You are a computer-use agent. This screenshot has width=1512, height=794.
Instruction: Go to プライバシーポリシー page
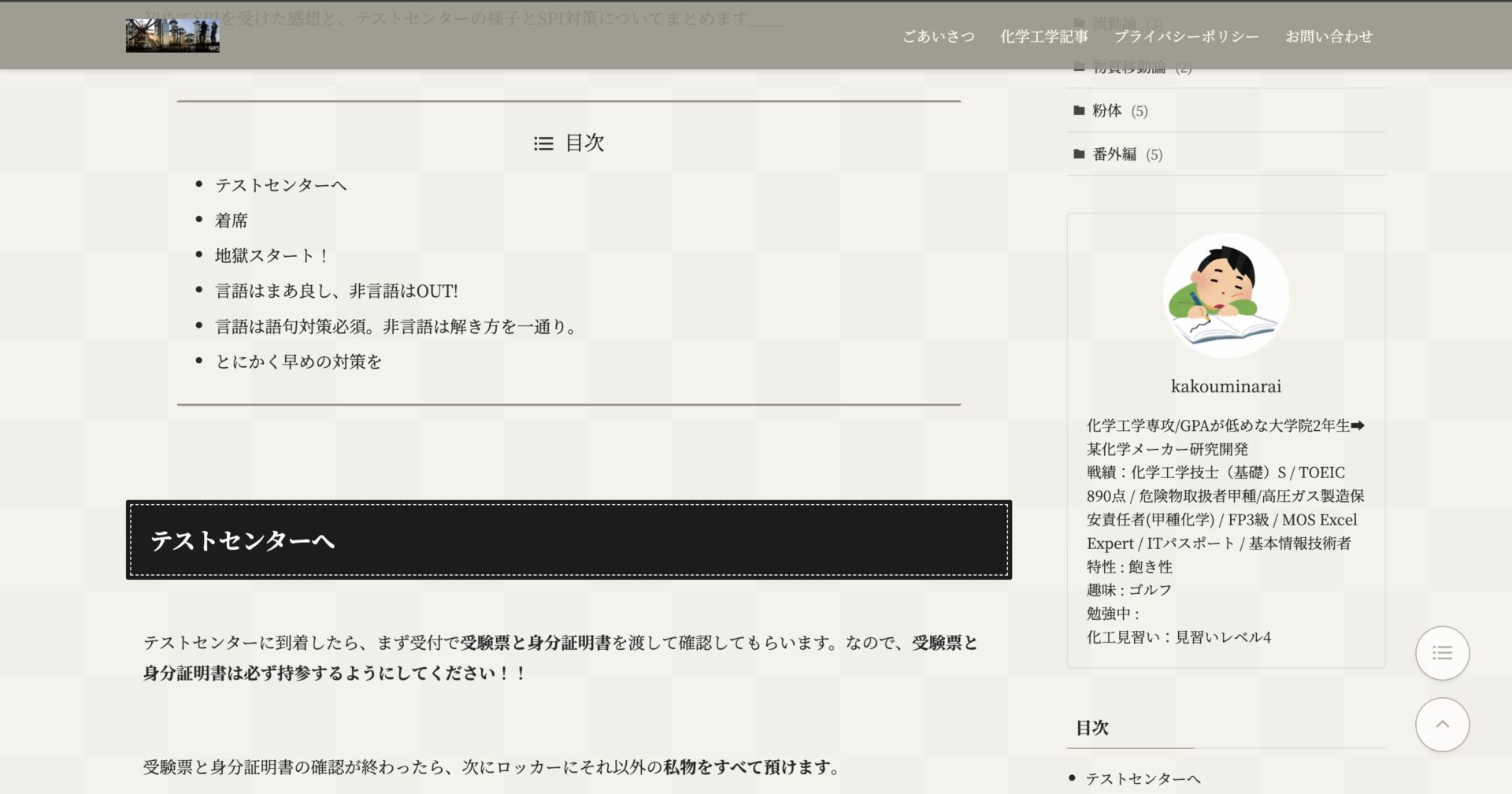click(x=1186, y=36)
